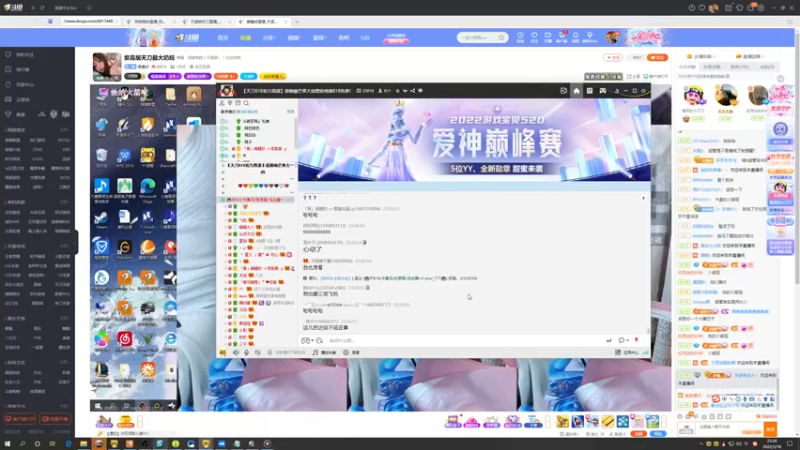Click the Start Broadcasting camera icon in the header

[x=547, y=37]
